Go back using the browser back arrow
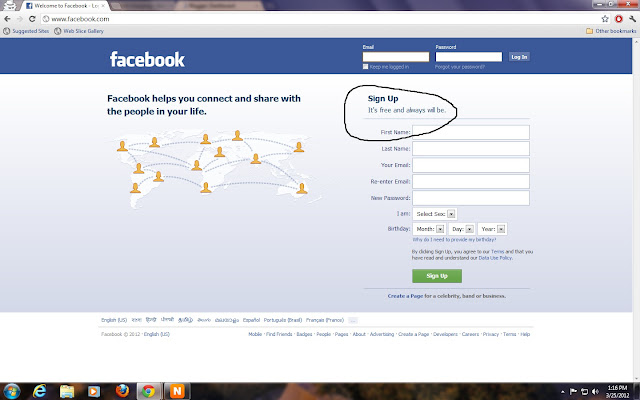This screenshot has height=400, width=640. click(x=7, y=19)
